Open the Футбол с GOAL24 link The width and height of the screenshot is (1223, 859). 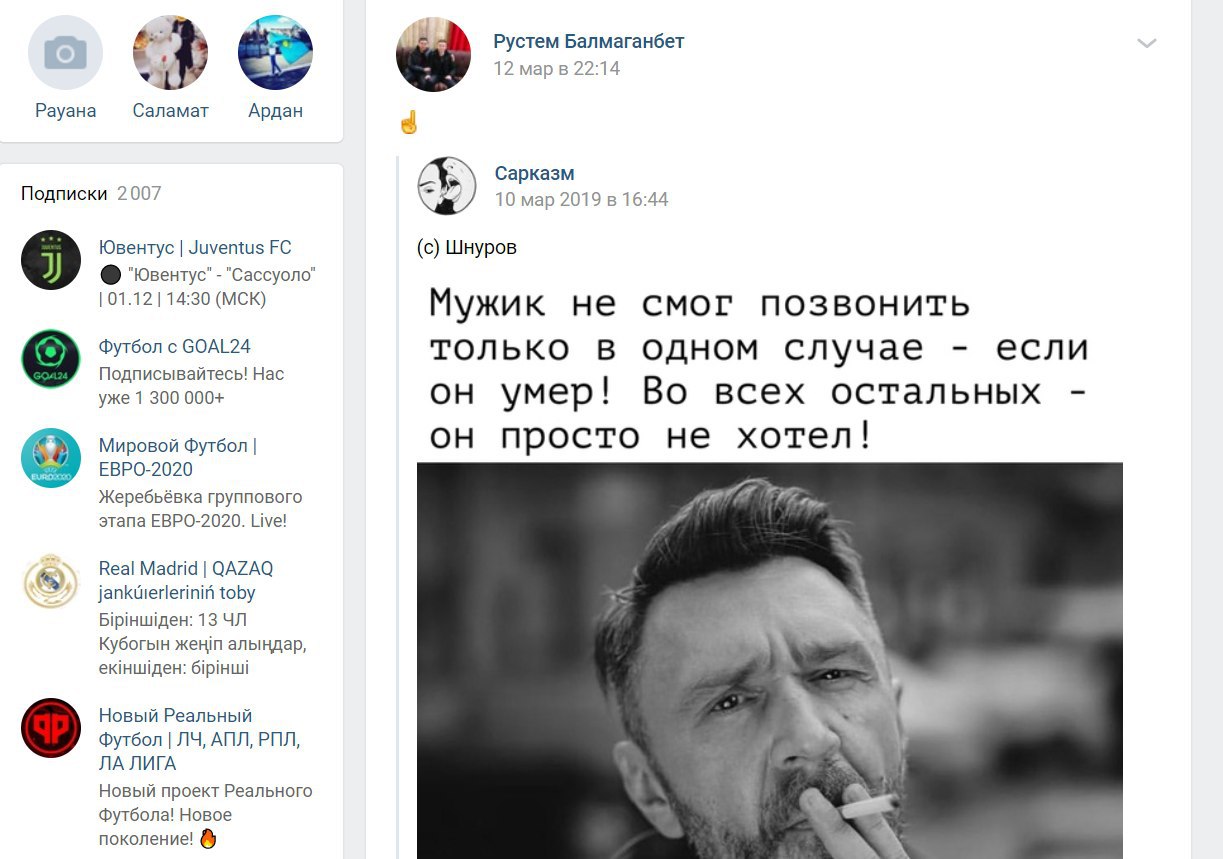coord(175,347)
